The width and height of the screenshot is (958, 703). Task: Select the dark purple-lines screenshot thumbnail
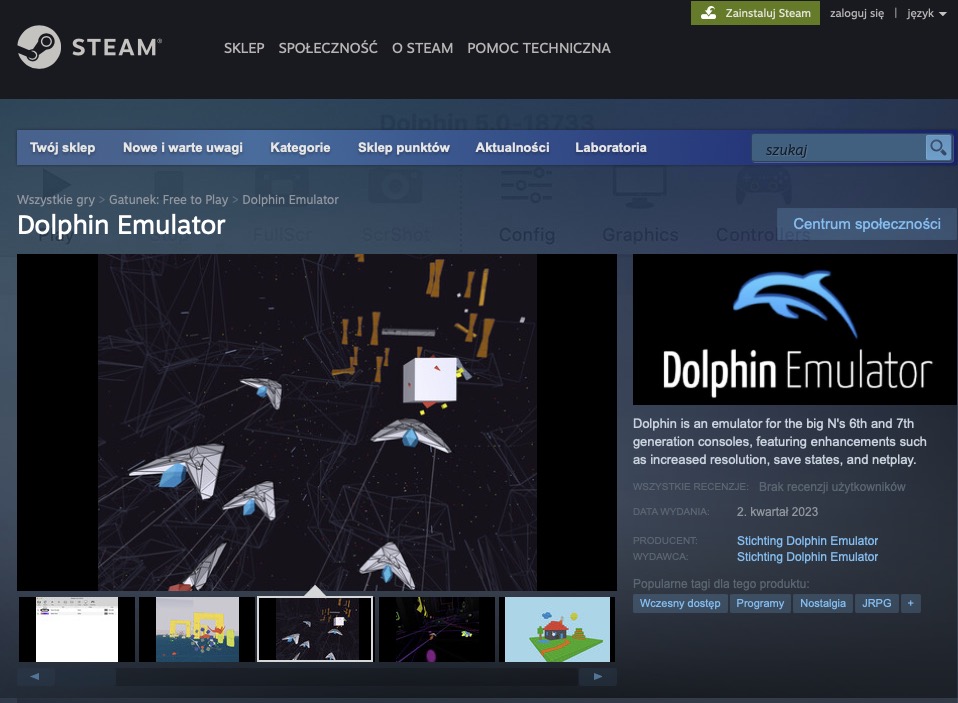437,629
